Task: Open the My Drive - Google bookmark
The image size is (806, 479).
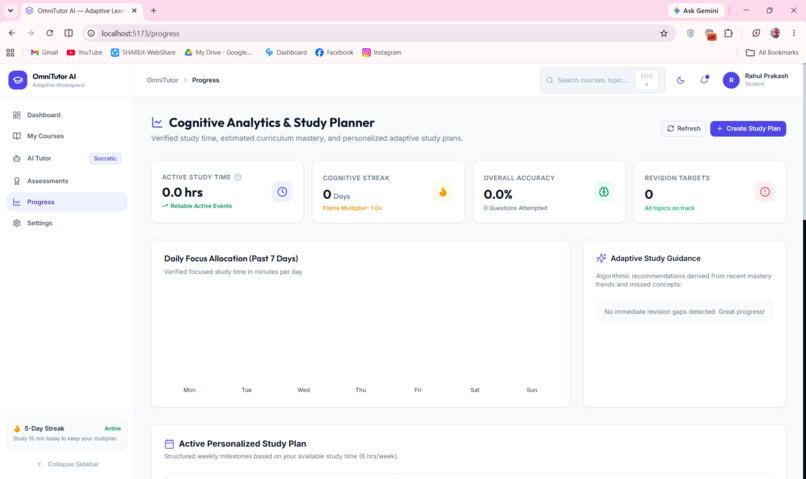Action: coord(218,52)
